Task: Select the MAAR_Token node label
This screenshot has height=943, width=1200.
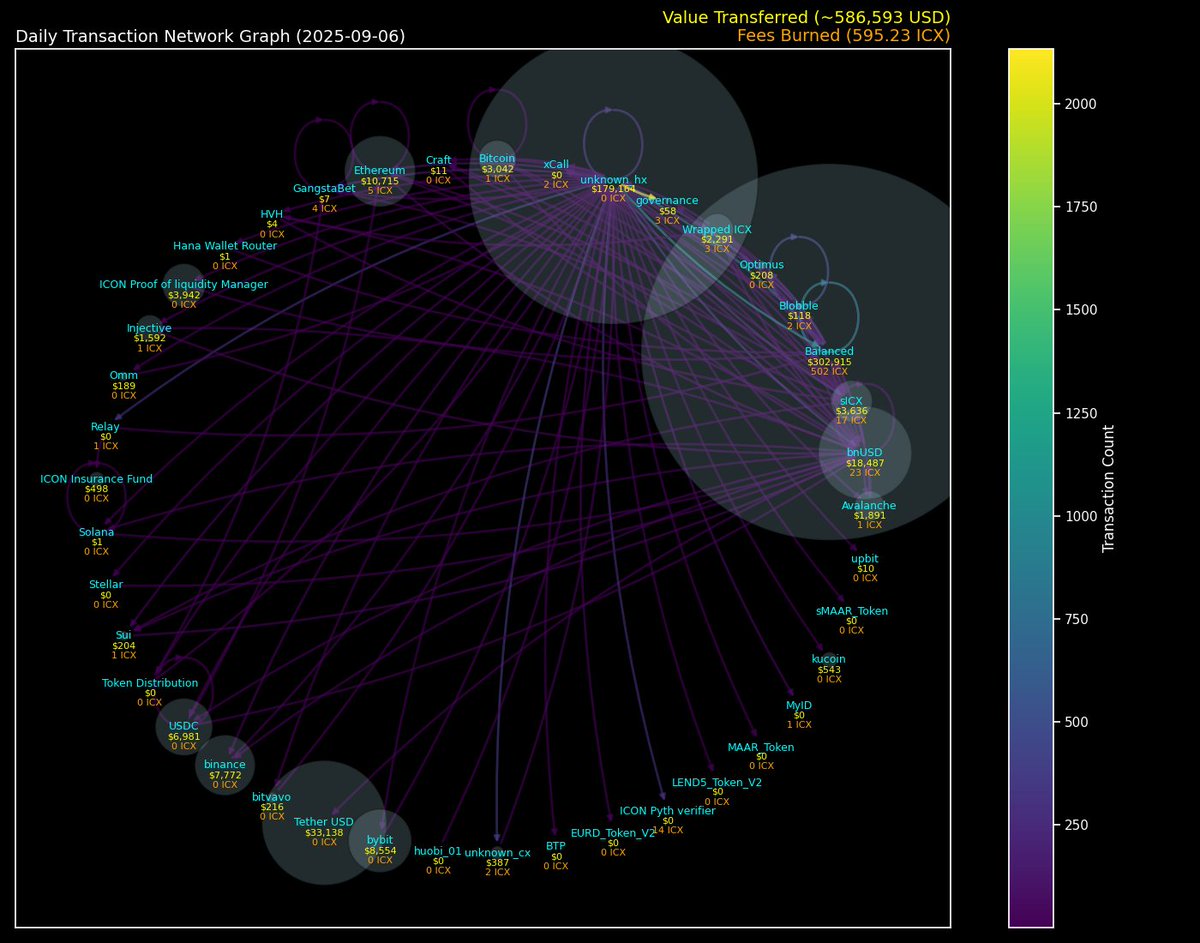Action: pos(761,746)
